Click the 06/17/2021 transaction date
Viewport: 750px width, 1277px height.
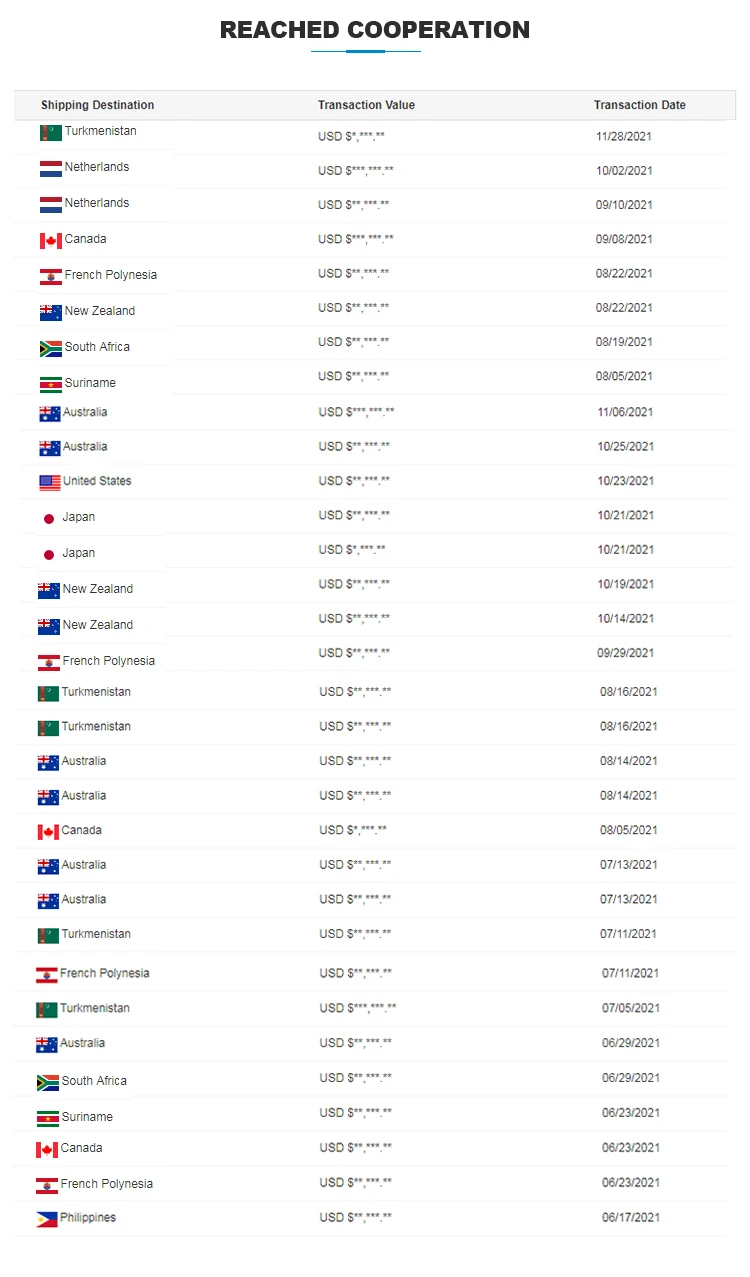coord(630,1217)
